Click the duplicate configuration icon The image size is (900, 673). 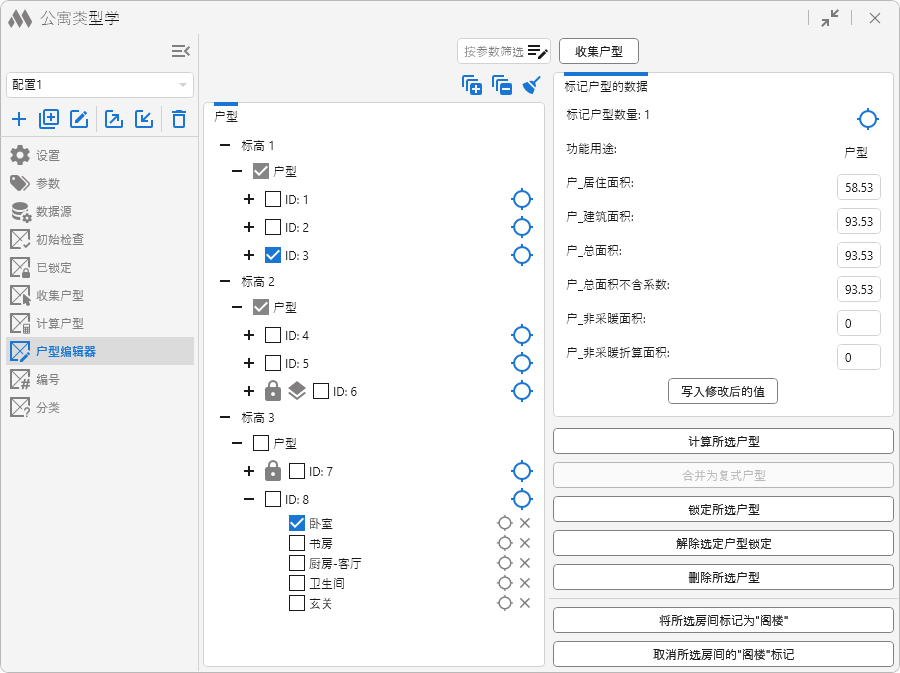49,120
